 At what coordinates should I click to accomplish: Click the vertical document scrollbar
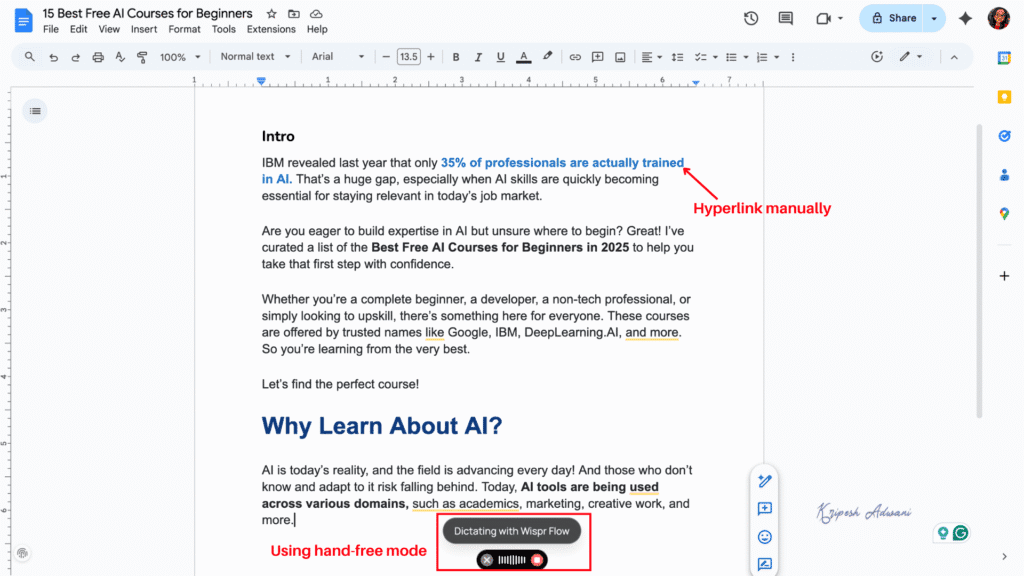point(978,270)
